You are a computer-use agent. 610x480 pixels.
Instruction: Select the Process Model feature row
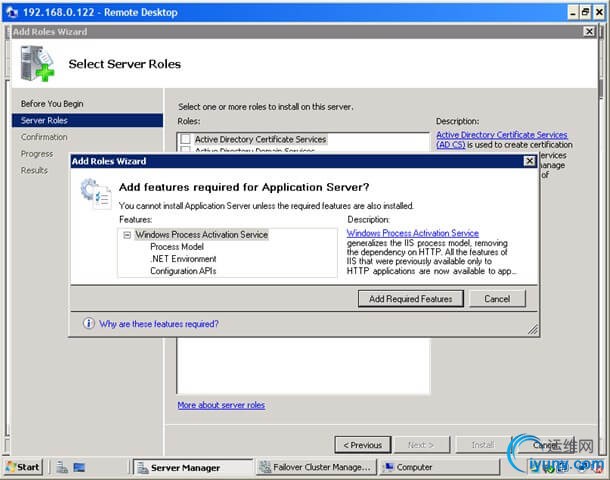177,247
